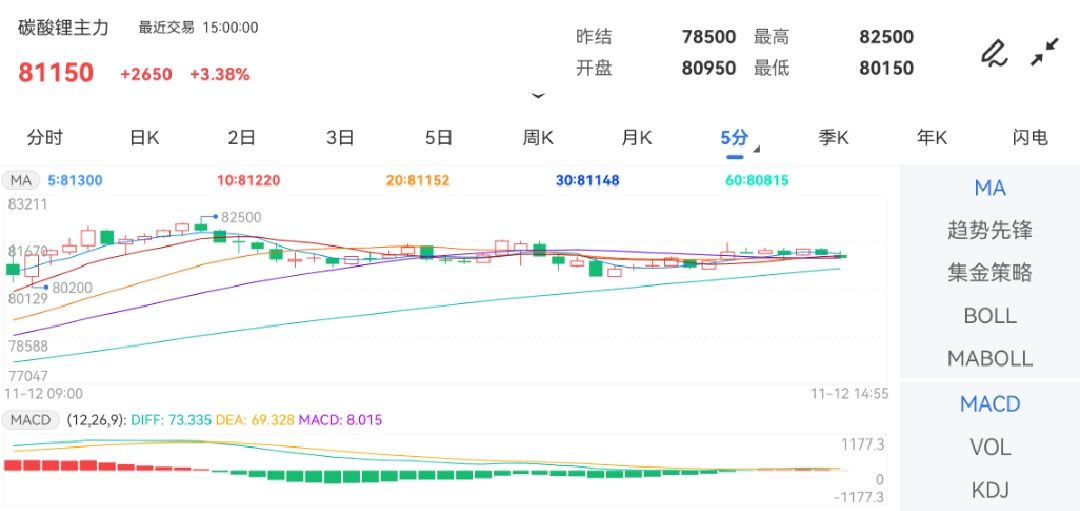Switch to the 日K tab
Screen dimensions: 1080x511
tap(144, 138)
